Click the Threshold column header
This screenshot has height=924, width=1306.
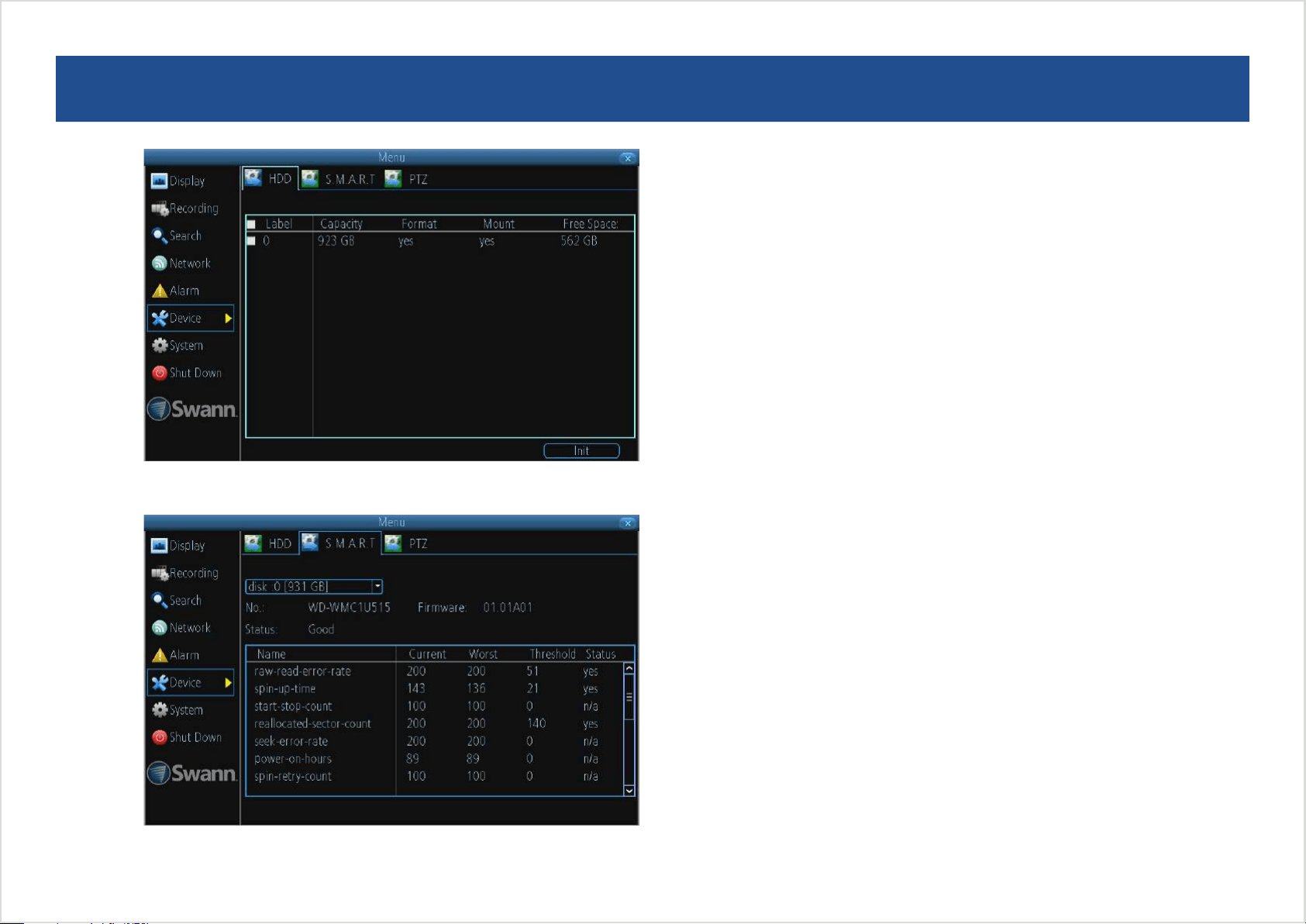[552, 654]
